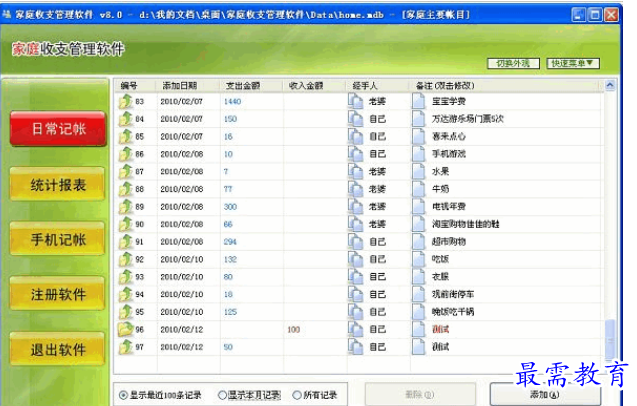This screenshot has width=637, height=406.
Task: Select expense amount 132 in row 92
Action: tap(230, 259)
